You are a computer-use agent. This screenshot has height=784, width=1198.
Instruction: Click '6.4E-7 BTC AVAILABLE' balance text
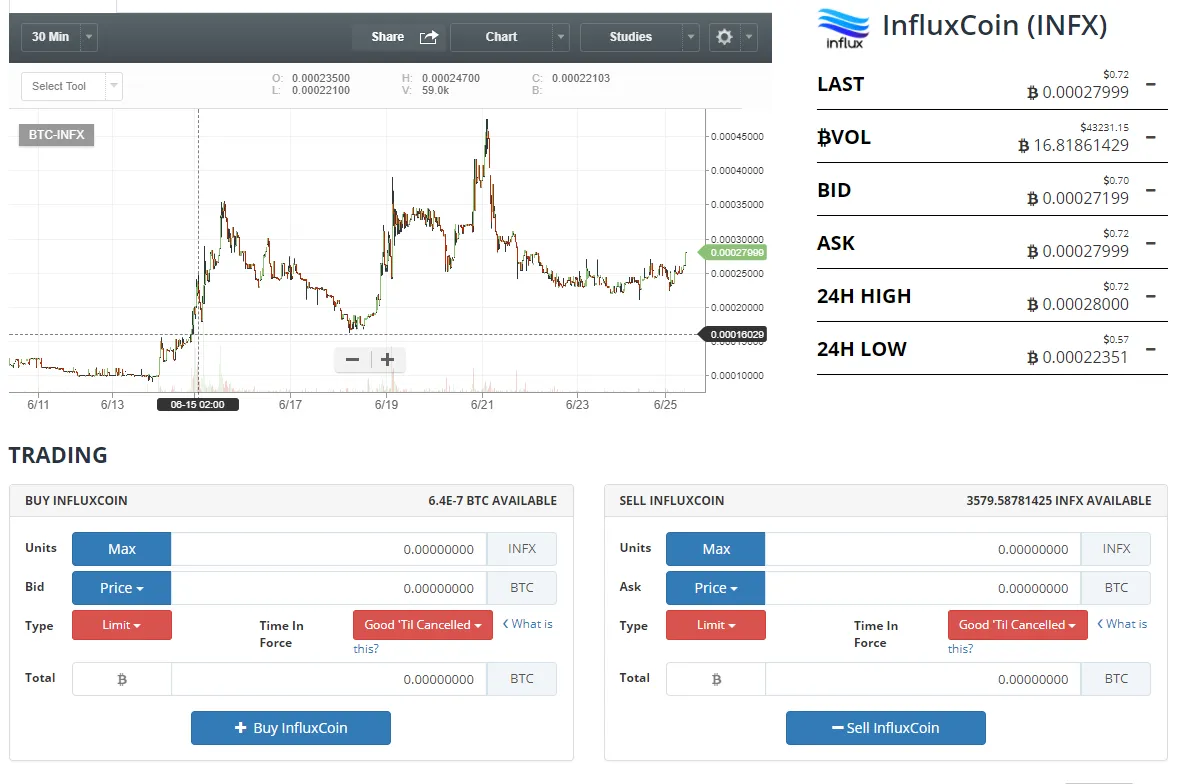pos(493,501)
